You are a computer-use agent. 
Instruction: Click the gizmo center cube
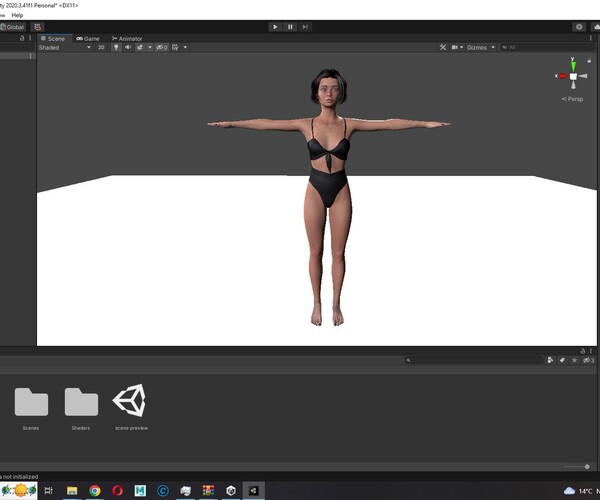[x=573, y=76]
